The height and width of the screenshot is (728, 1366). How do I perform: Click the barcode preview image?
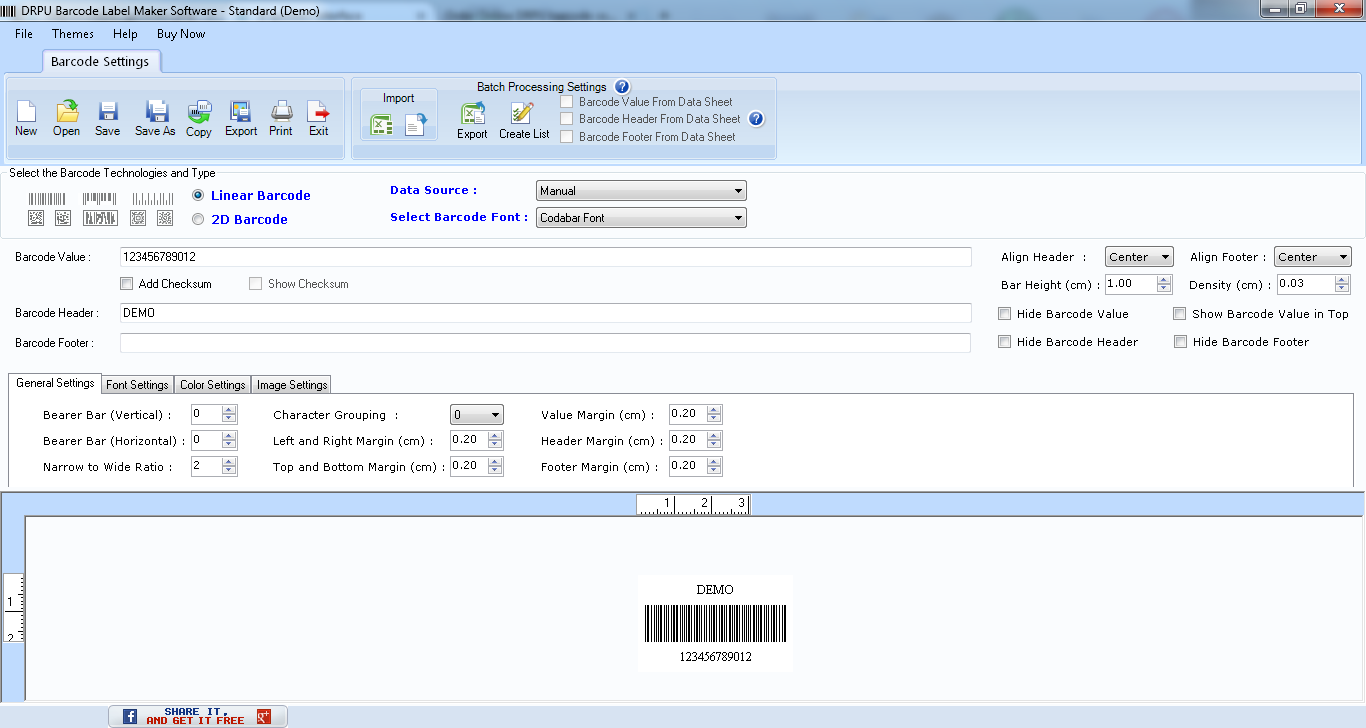pos(715,623)
